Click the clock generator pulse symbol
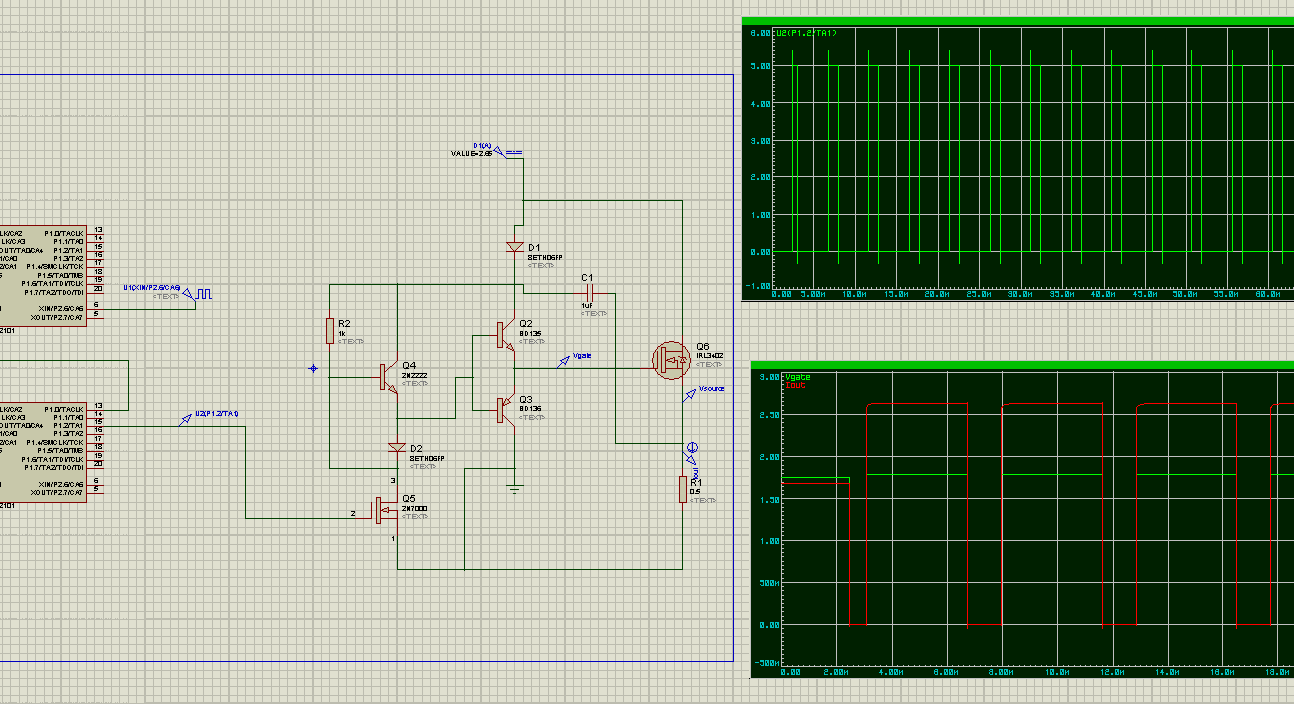This screenshot has width=1294, height=704. [204, 294]
